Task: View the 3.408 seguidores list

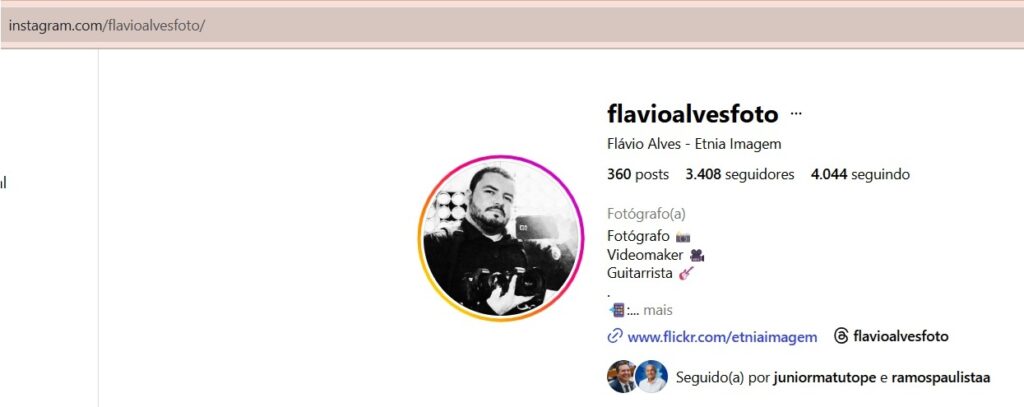Action: [740, 174]
